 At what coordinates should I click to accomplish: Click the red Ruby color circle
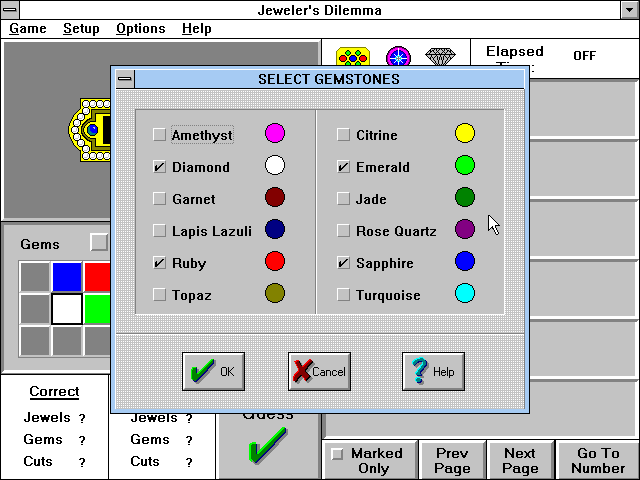pyautogui.click(x=275, y=261)
